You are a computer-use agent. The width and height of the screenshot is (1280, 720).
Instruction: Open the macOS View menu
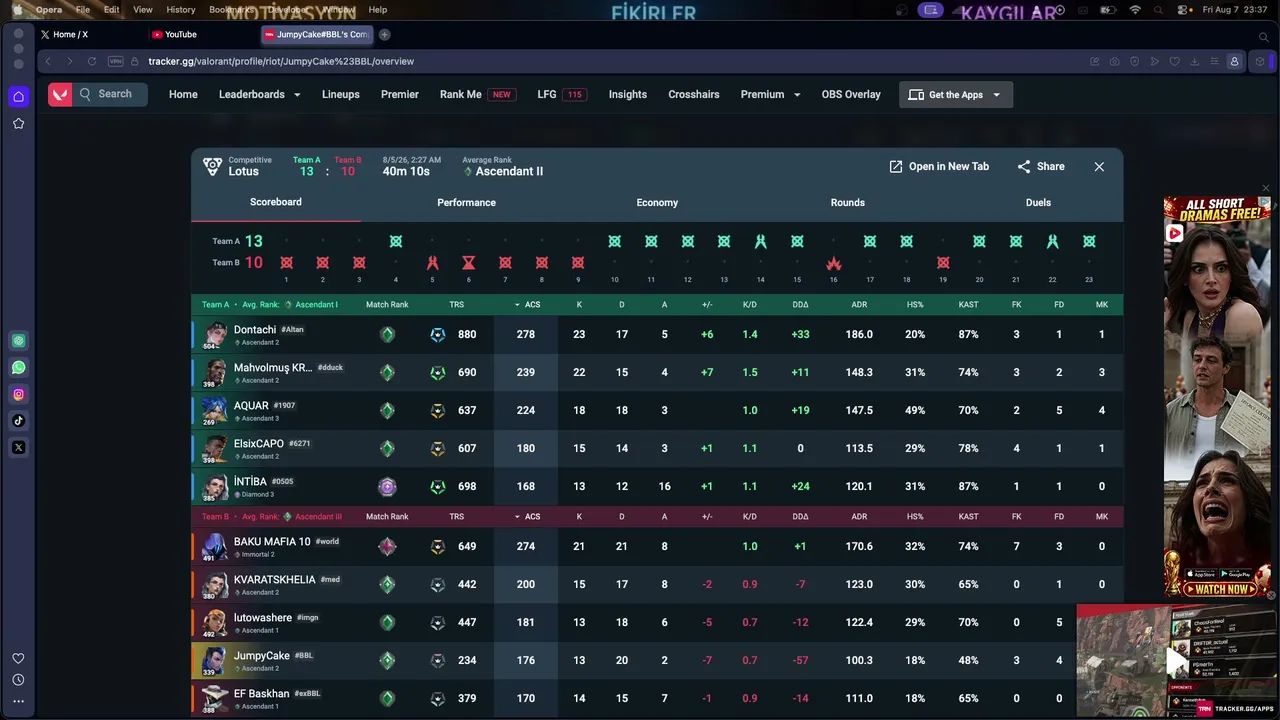pos(143,9)
